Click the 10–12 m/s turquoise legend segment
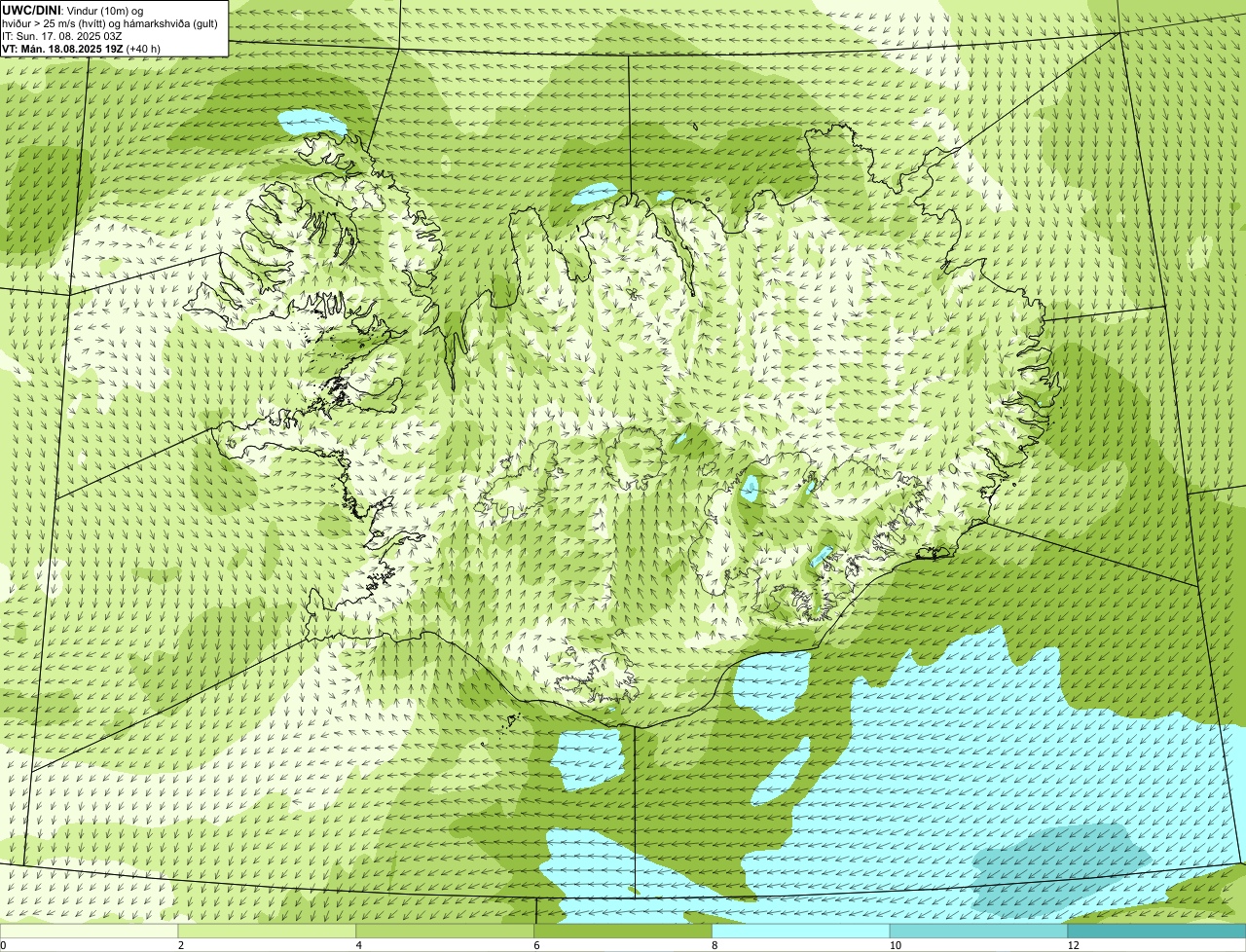1246x952 pixels. click(x=979, y=932)
